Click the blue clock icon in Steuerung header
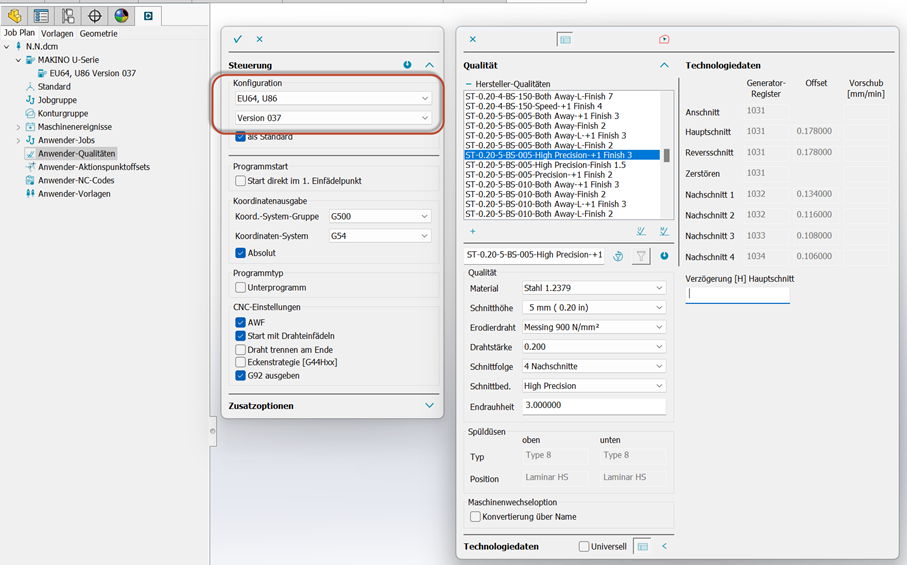 407,65
